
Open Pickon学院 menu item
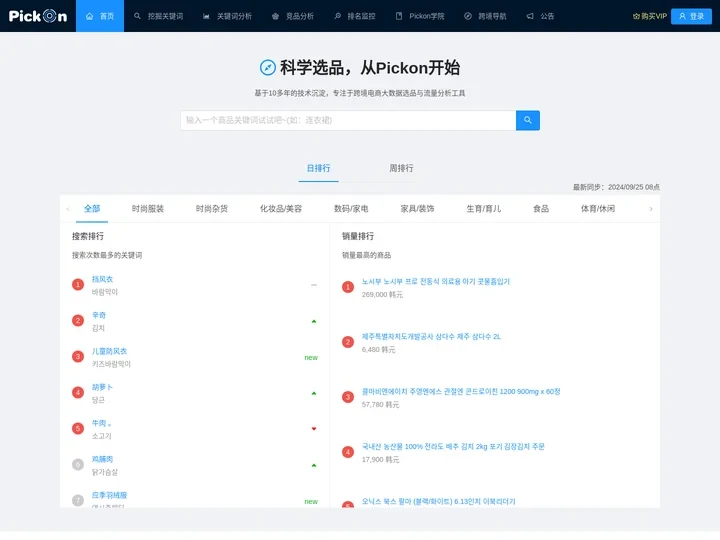click(x=420, y=16)
